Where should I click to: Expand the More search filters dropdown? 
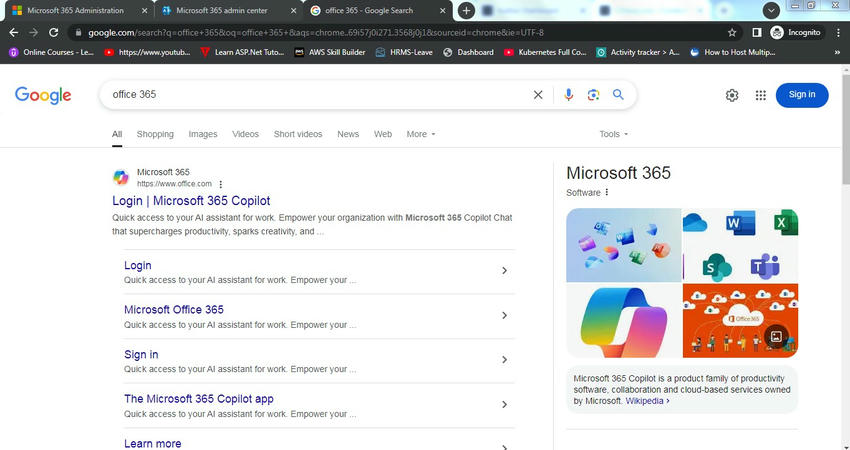(x=421, y=134)
